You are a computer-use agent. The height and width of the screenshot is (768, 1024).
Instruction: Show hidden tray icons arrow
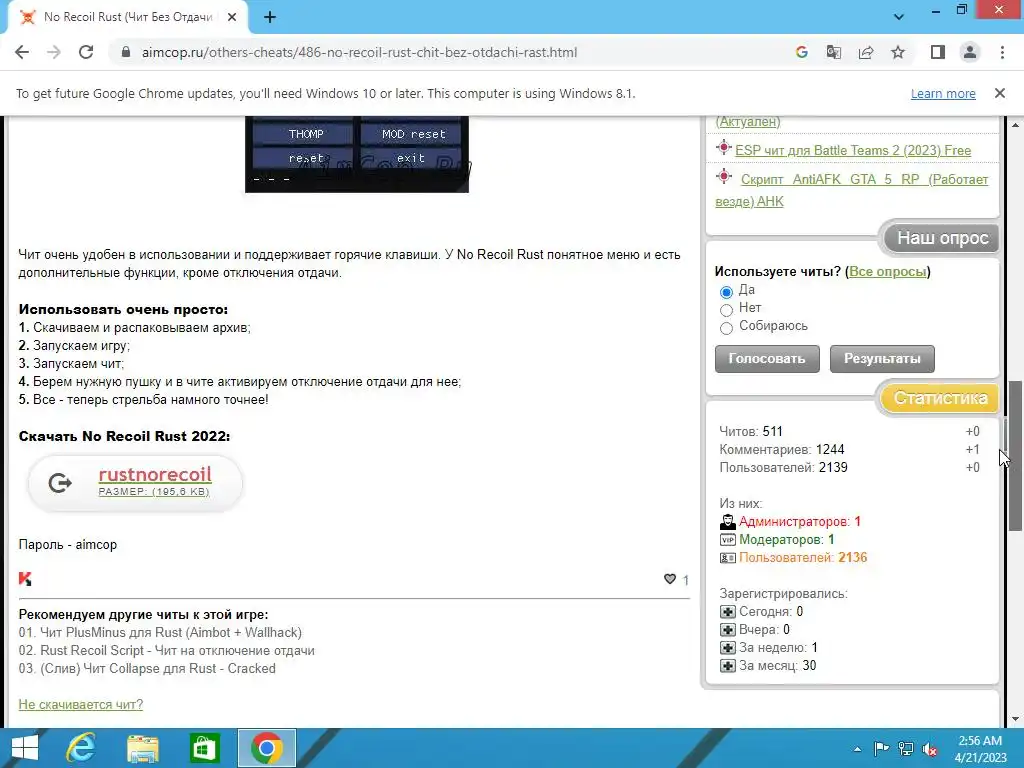click(857, 749)
